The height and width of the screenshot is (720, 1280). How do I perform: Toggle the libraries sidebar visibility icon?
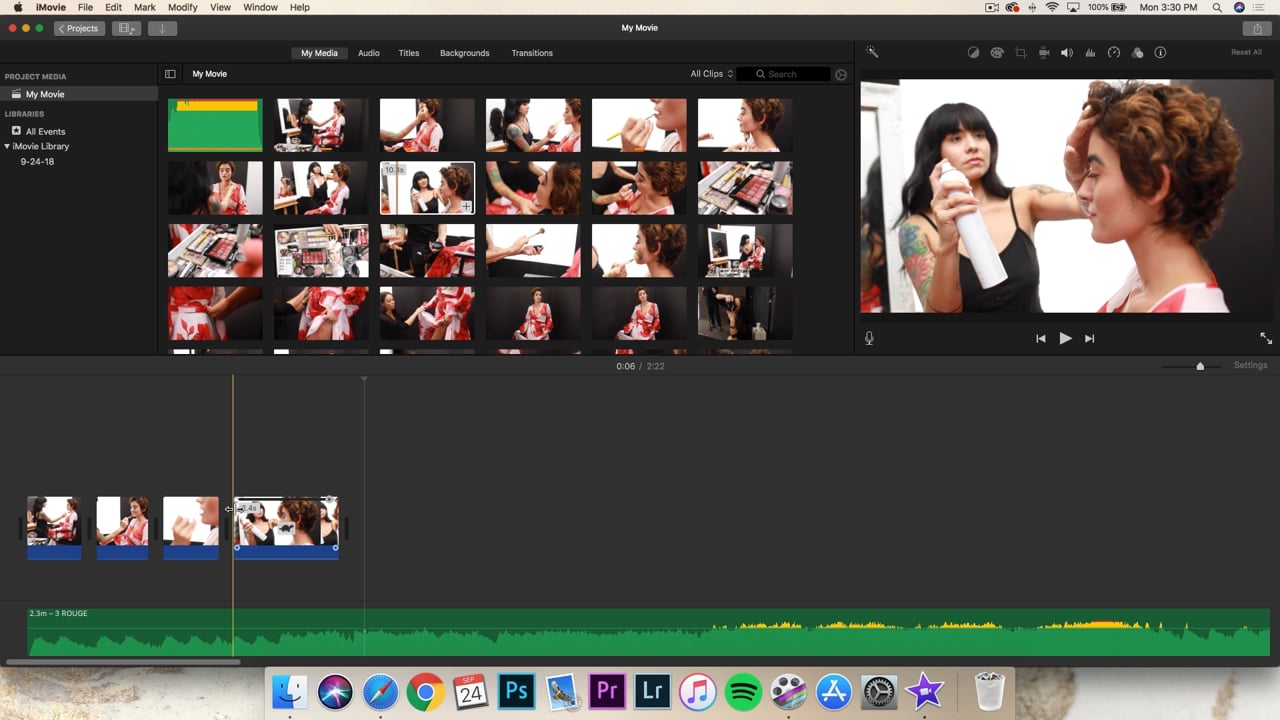[170, 74]
